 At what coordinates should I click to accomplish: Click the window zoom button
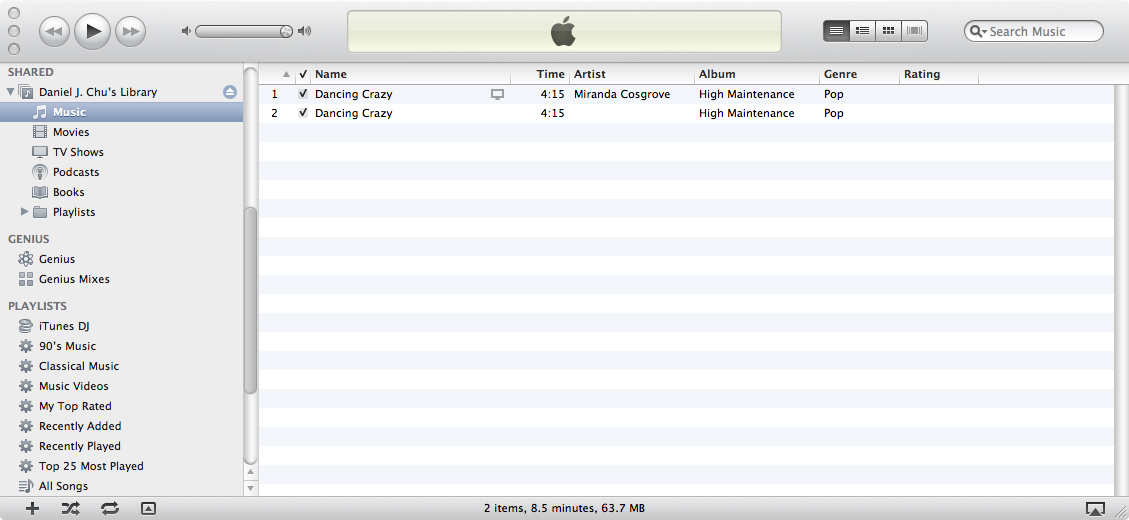[x=13, y=49]
